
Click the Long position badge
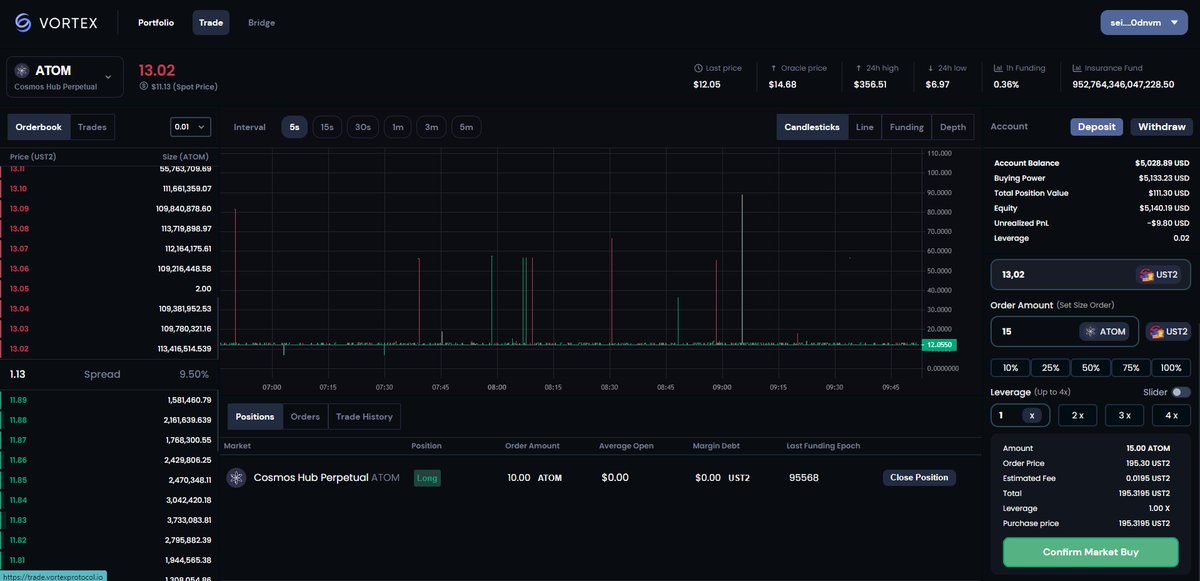[426, 478]
